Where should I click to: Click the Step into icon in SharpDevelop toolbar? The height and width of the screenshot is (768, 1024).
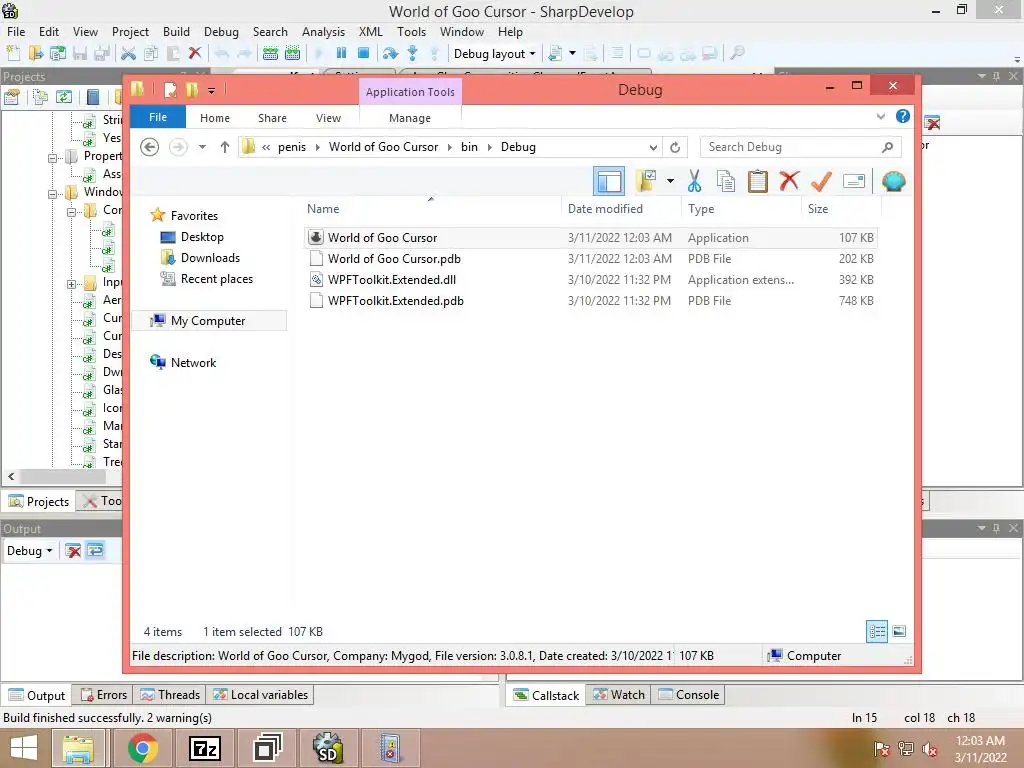(x=413, y=54)
